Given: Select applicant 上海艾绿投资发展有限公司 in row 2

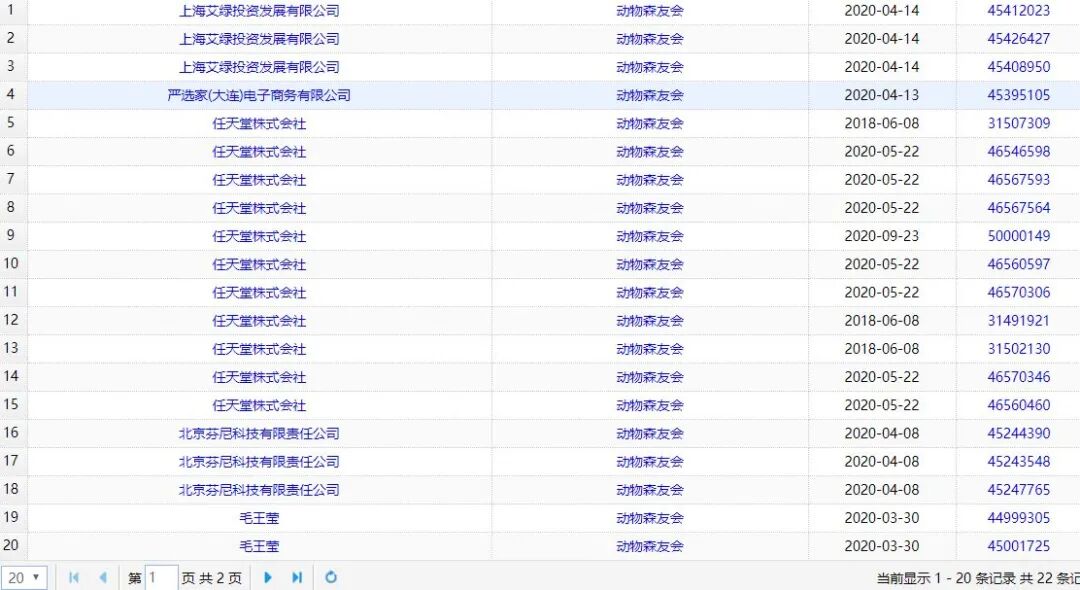Looking at the screenshot, I should tap(259, 39).
